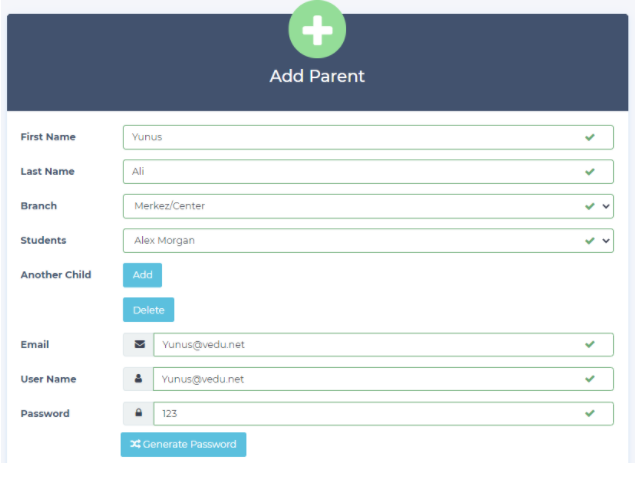This screenshot has width=635, height=498.
Task: Click the green plus icon above Add Parent
Action: (317, 31)
